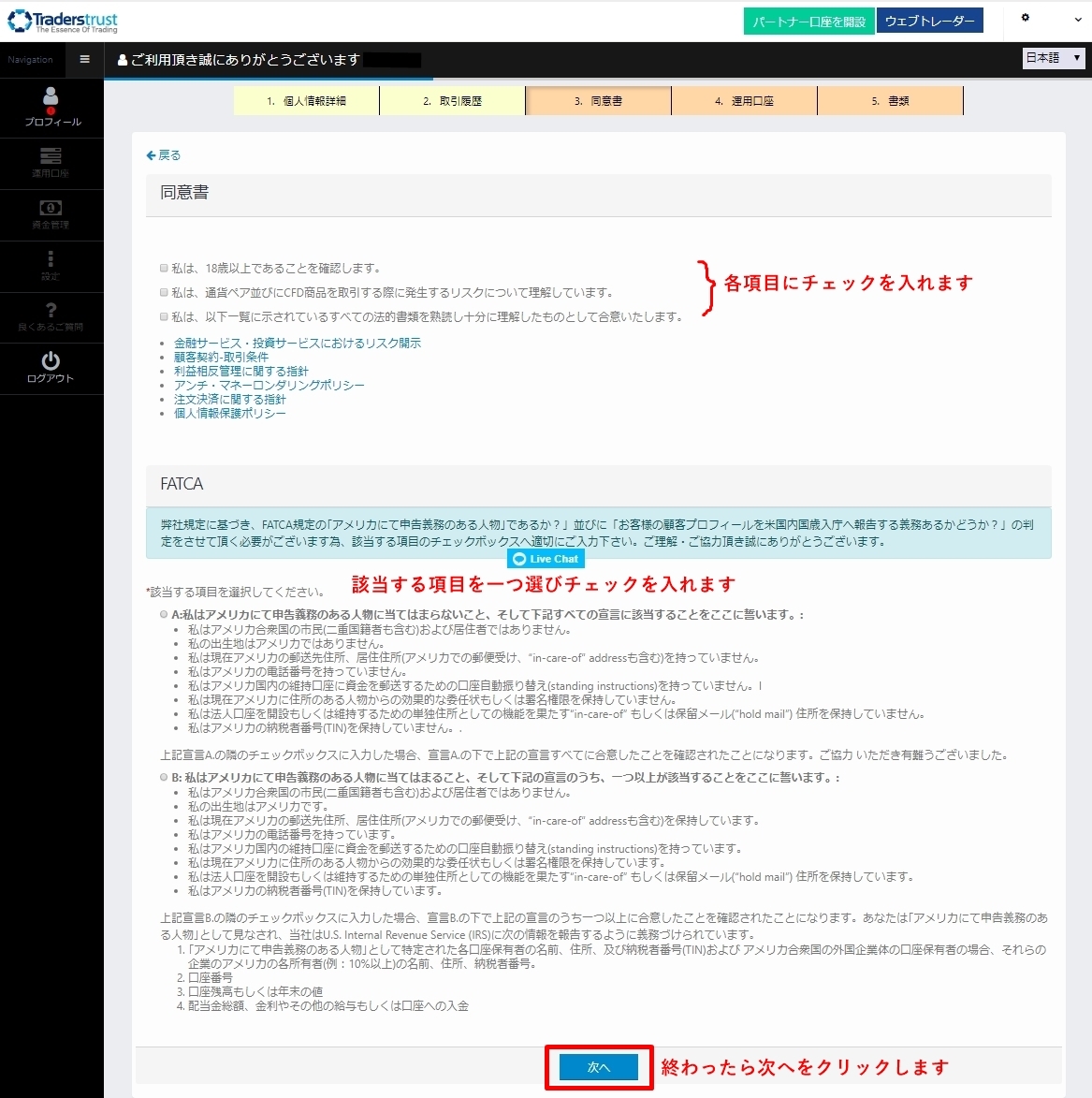The height and width of the screenshot is (1098, 1092).
Task: Select FATCA option A radio button
Action: click(x=164, y=614)
